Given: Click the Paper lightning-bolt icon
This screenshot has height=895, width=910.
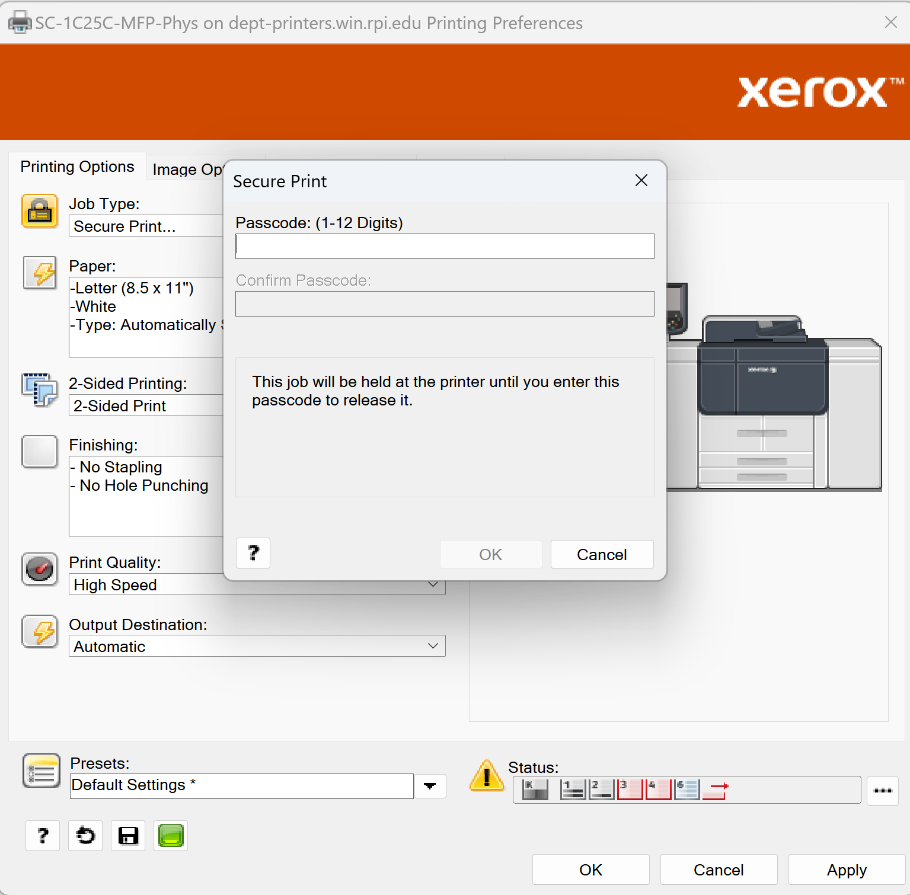Looking at the screenshot, I should click(x=39, y=272).
